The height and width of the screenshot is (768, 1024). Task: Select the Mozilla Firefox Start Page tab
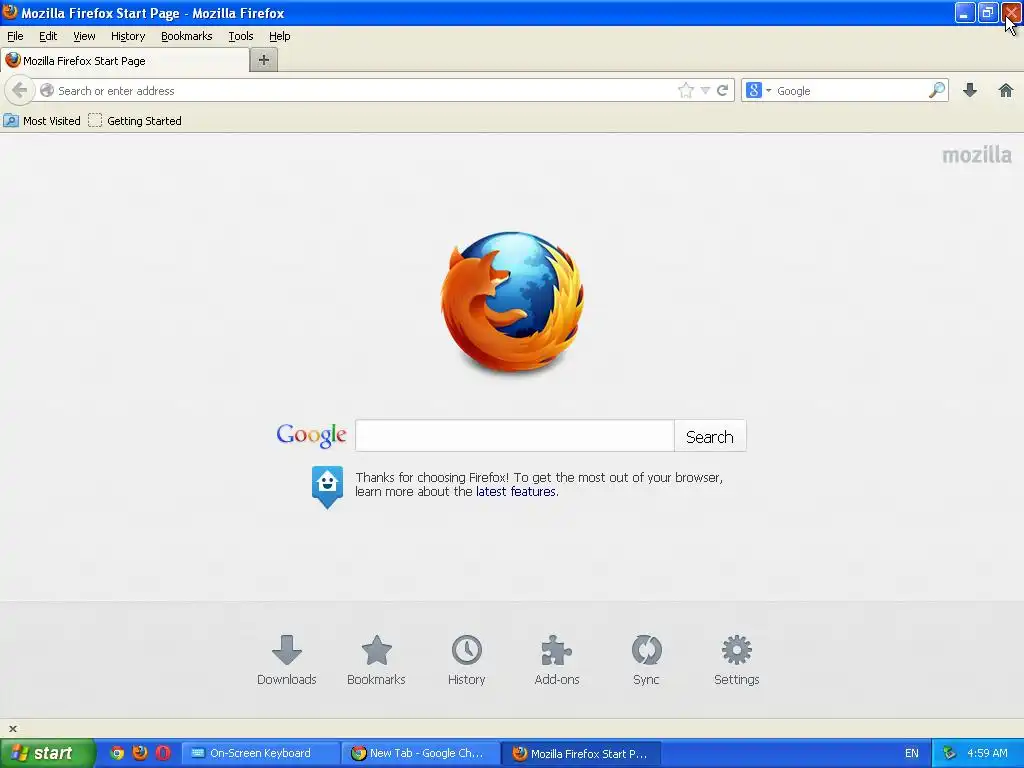click(x=125, y=61)
